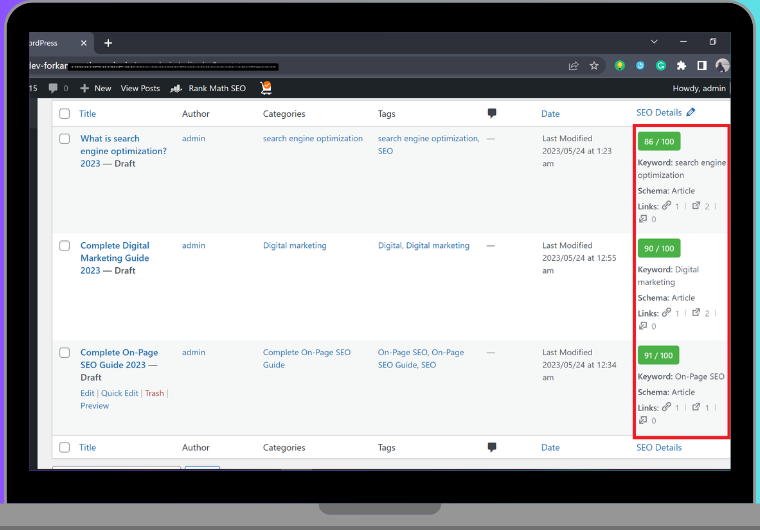Open a new browser tab with plus
The height and width of the screenshot is (530, 760).
pos(108,43)
